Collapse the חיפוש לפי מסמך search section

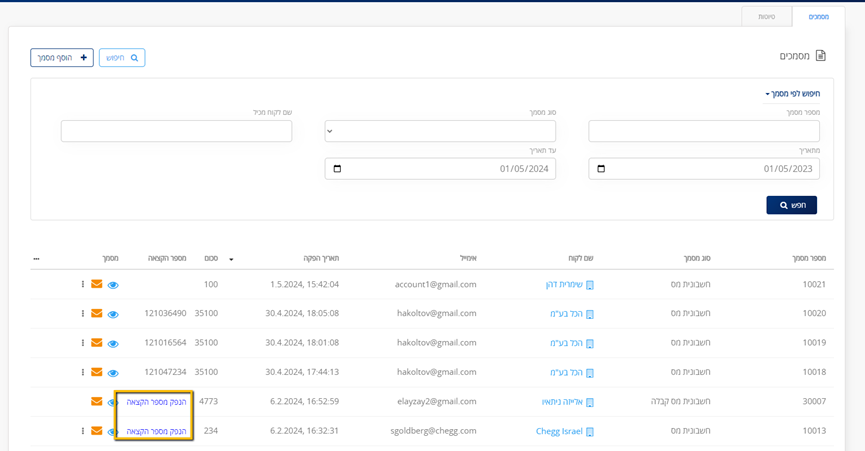[792, 94]
